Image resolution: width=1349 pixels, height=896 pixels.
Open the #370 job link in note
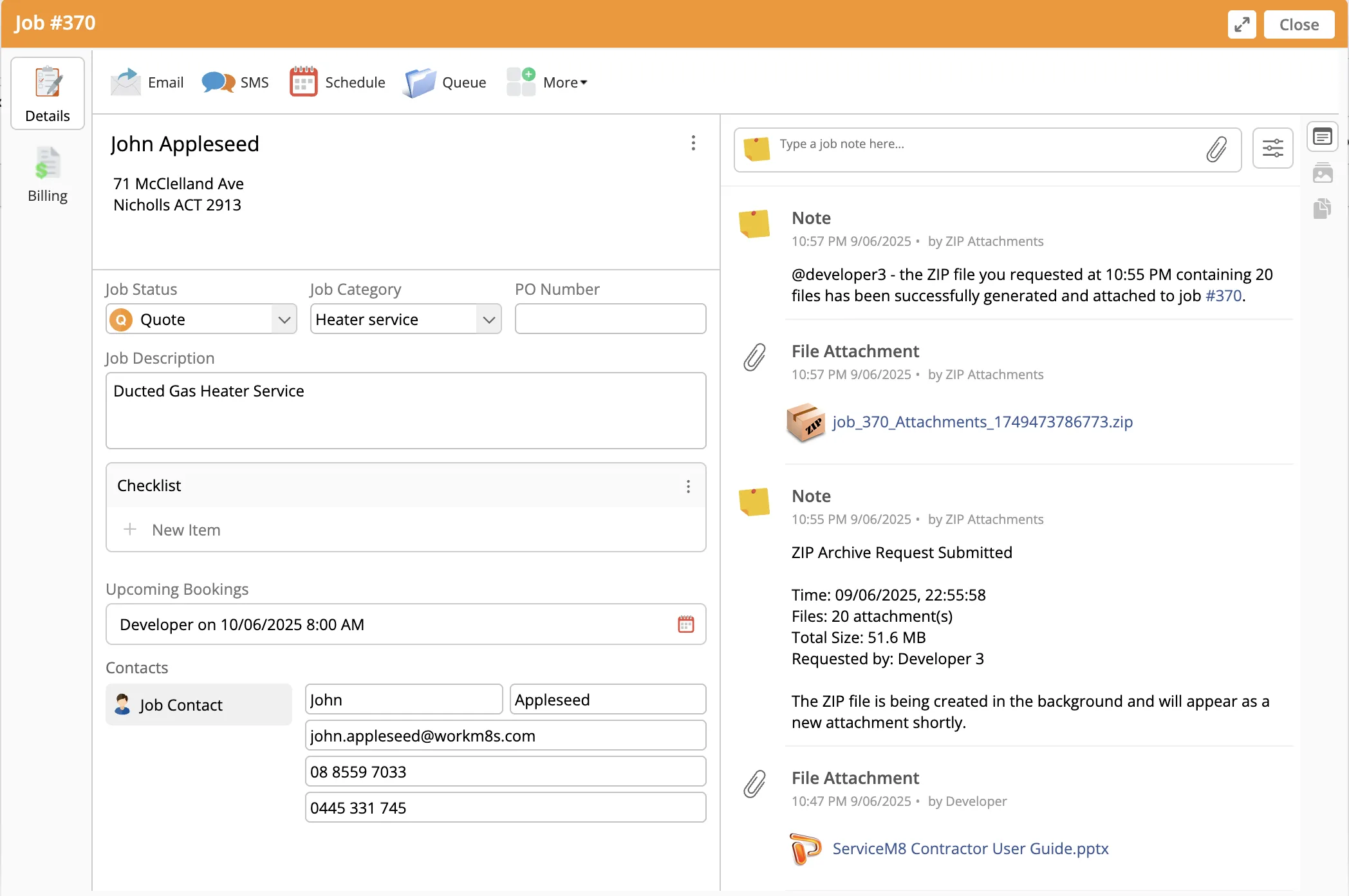click(x=1223, y=296)
